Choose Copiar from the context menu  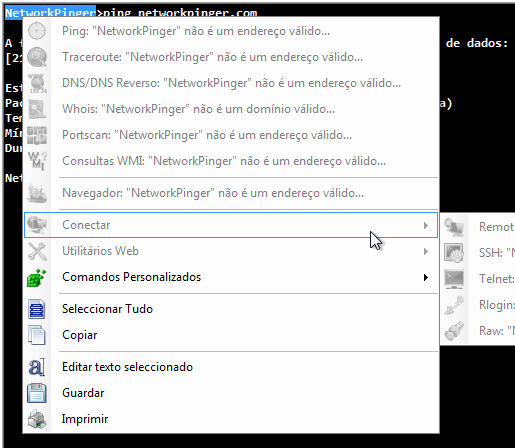coord(231,335)
